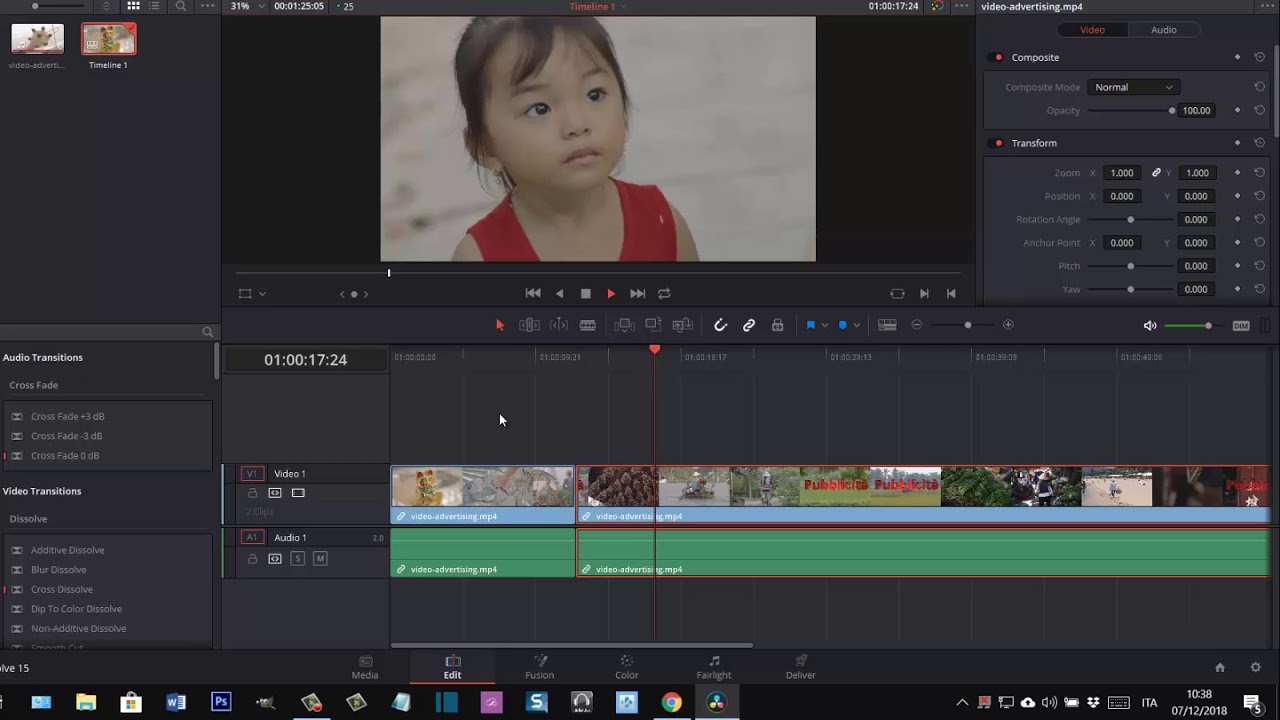Toggle Loop playback in the viewer
Image resolution: width=1280 pixels, height=720 pixels.
point(664,293)
